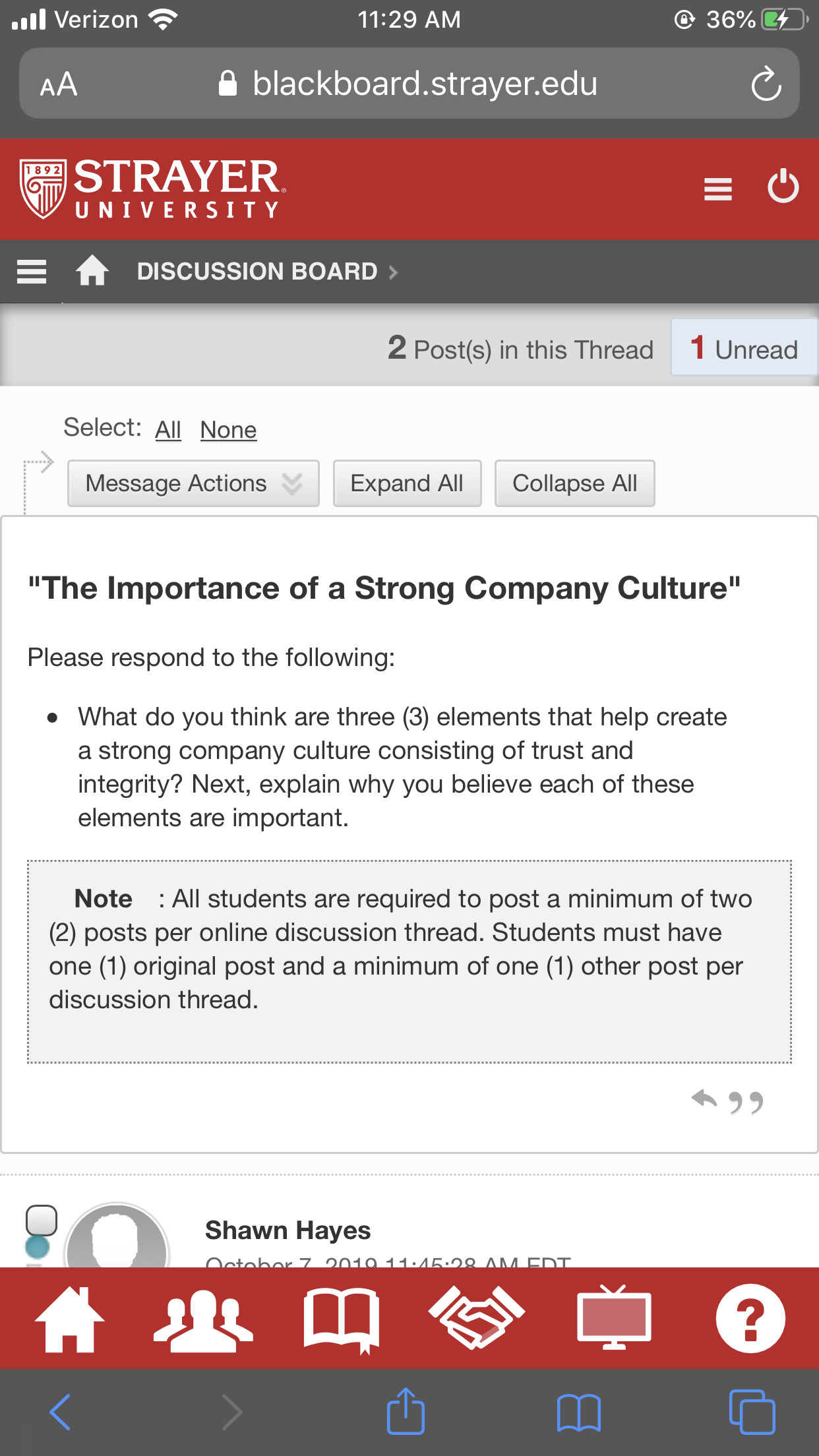The height and width of the screenshot is (1456, 819).
Task: Quote the post using quotation mark icon
Action: point(746,1102)
